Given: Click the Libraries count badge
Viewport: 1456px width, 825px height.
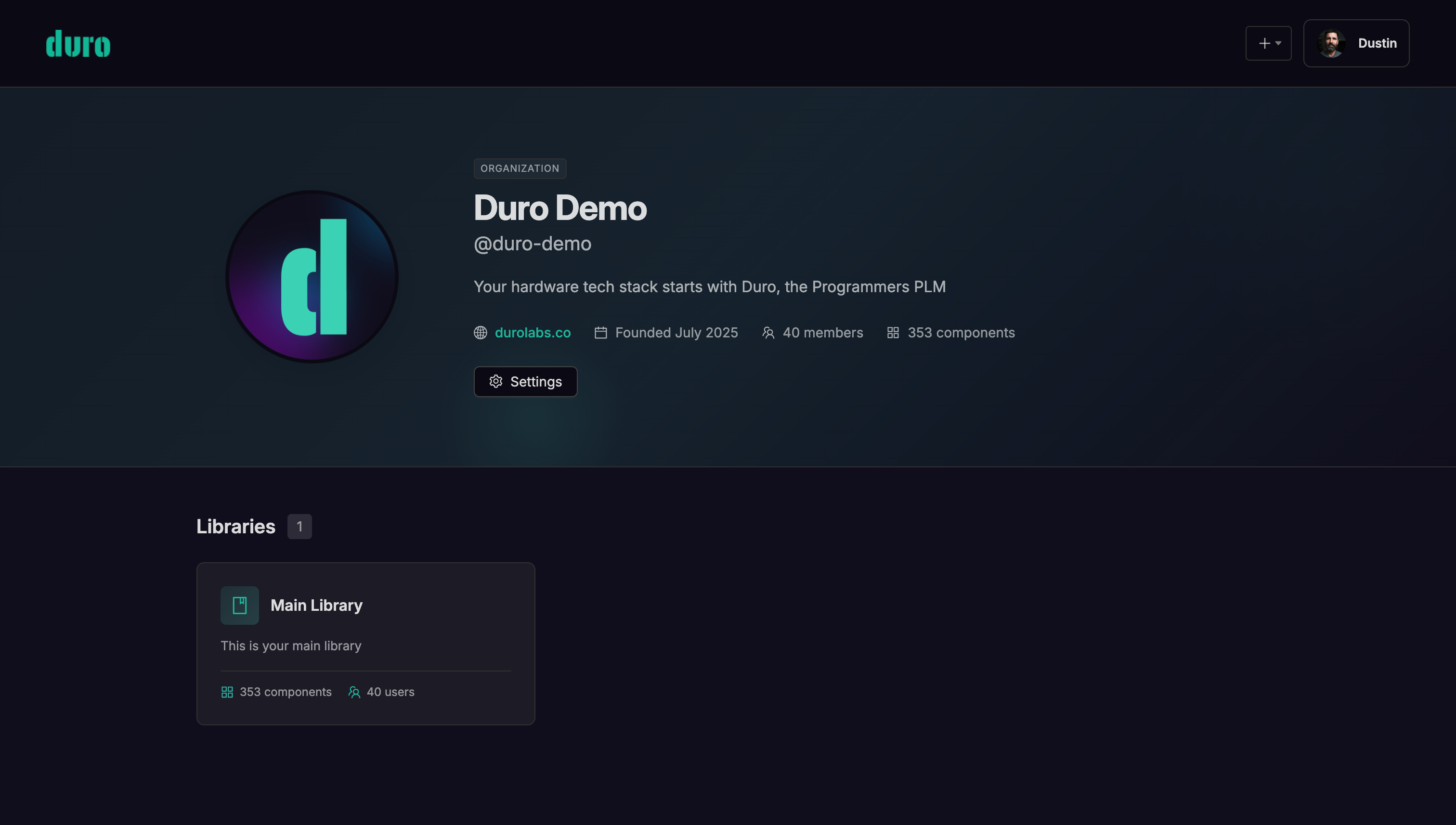Looking at the screenshot, I should tap(299, 527).
